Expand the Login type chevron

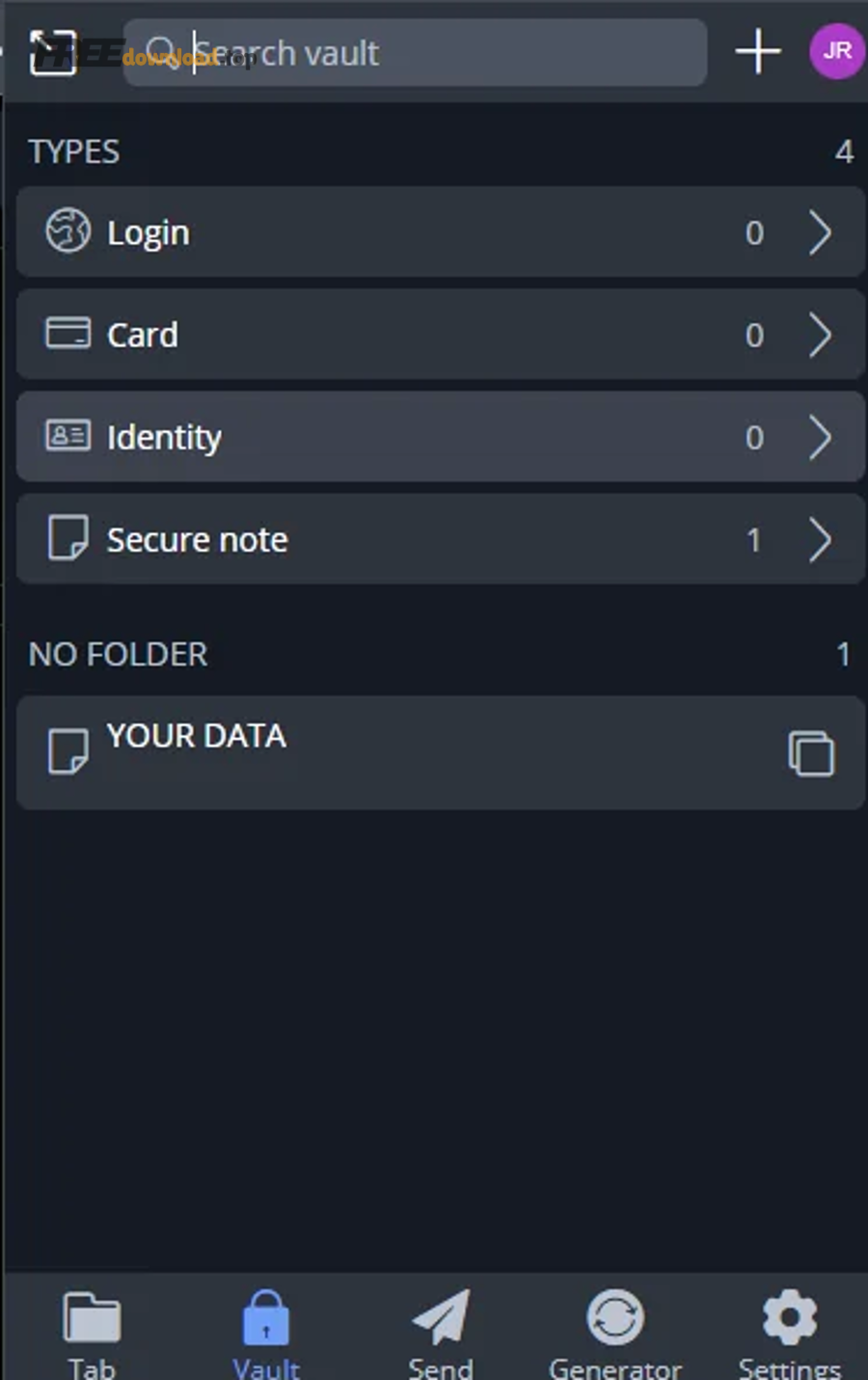click(x=820, y=232)
